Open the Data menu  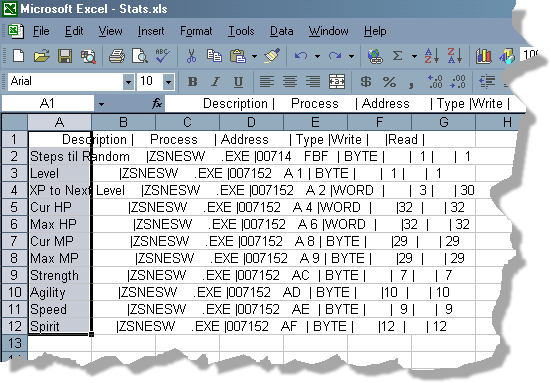pyautogui.click(x=281, y=31)
